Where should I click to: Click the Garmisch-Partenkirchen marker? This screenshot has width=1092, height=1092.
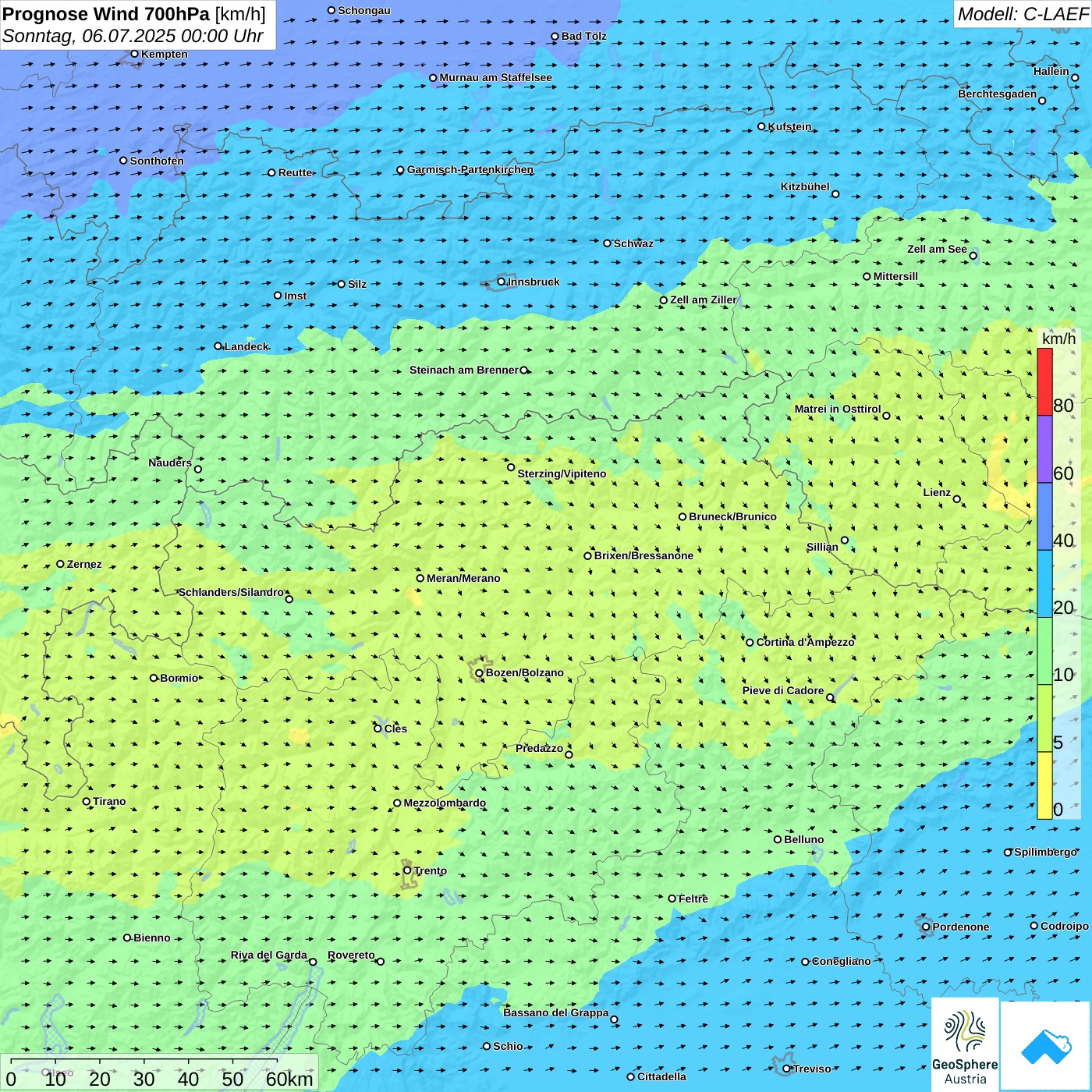coord(400,170)
